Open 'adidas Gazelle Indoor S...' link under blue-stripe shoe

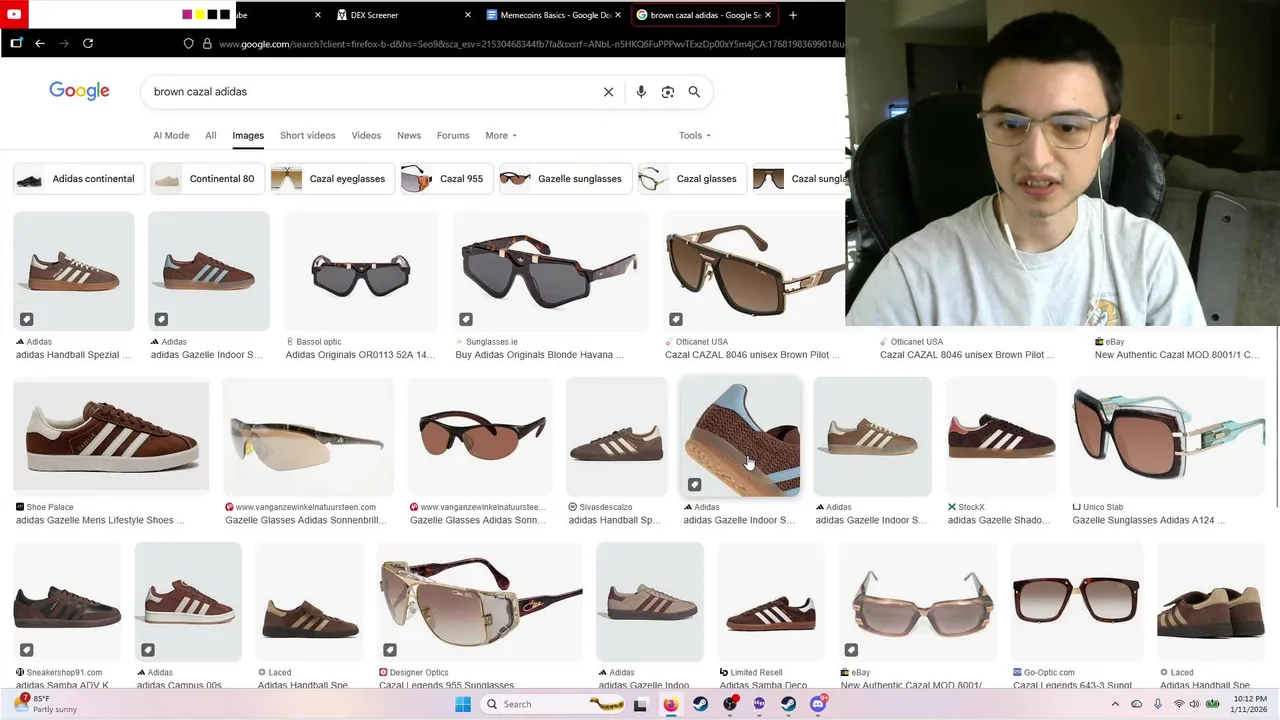[207, 355]
